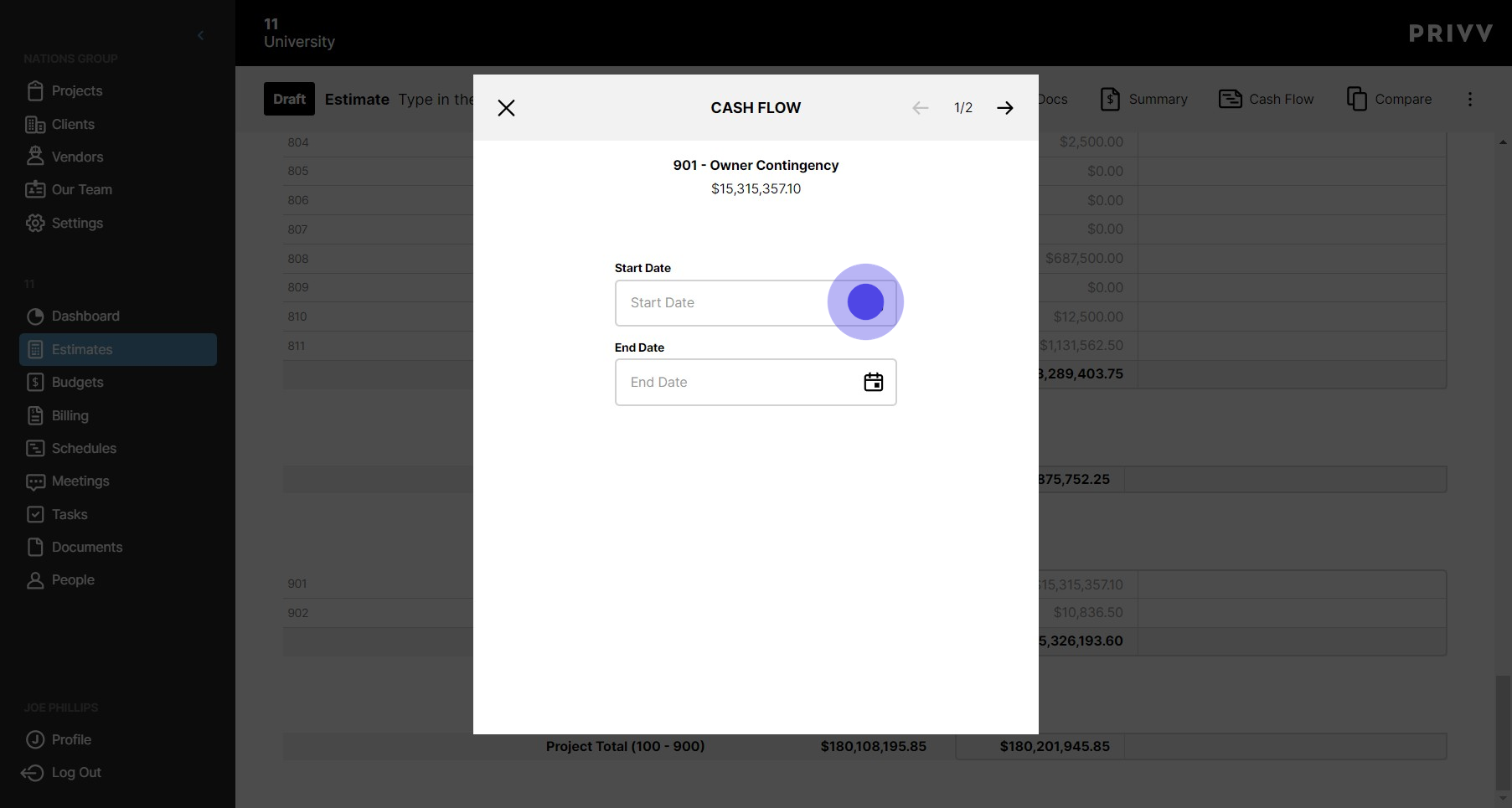
Task: Click the Estimate name text field
Action: click(436, 99)
